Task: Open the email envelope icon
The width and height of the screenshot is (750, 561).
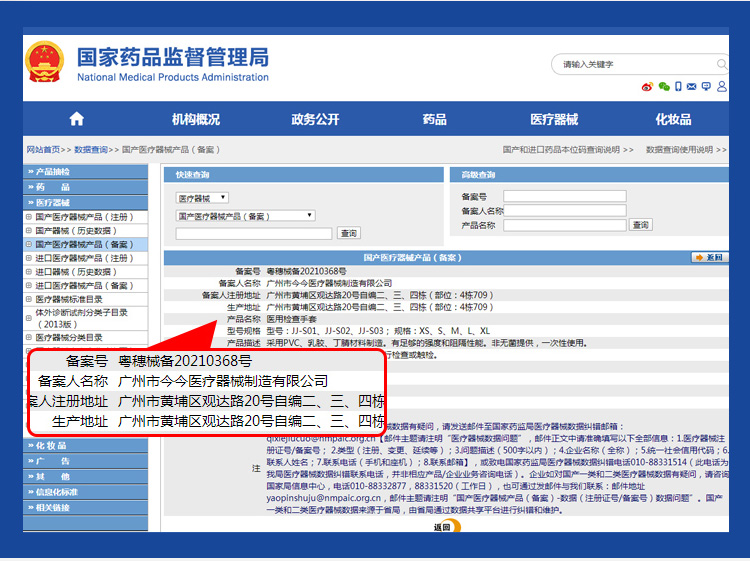Action: pos(692,87)
